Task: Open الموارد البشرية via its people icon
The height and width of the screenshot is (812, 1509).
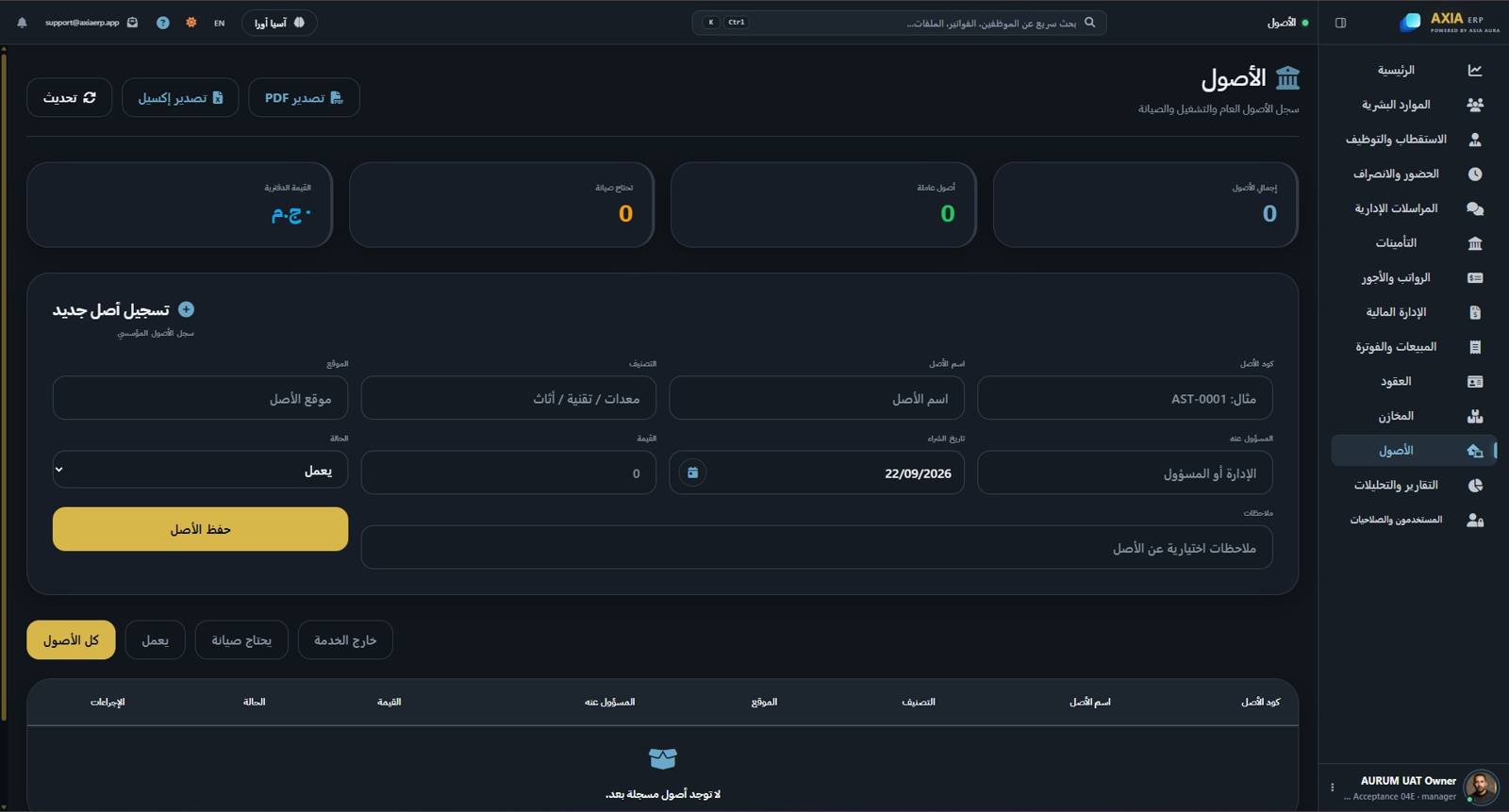Action: click(x=1475, y=105)
